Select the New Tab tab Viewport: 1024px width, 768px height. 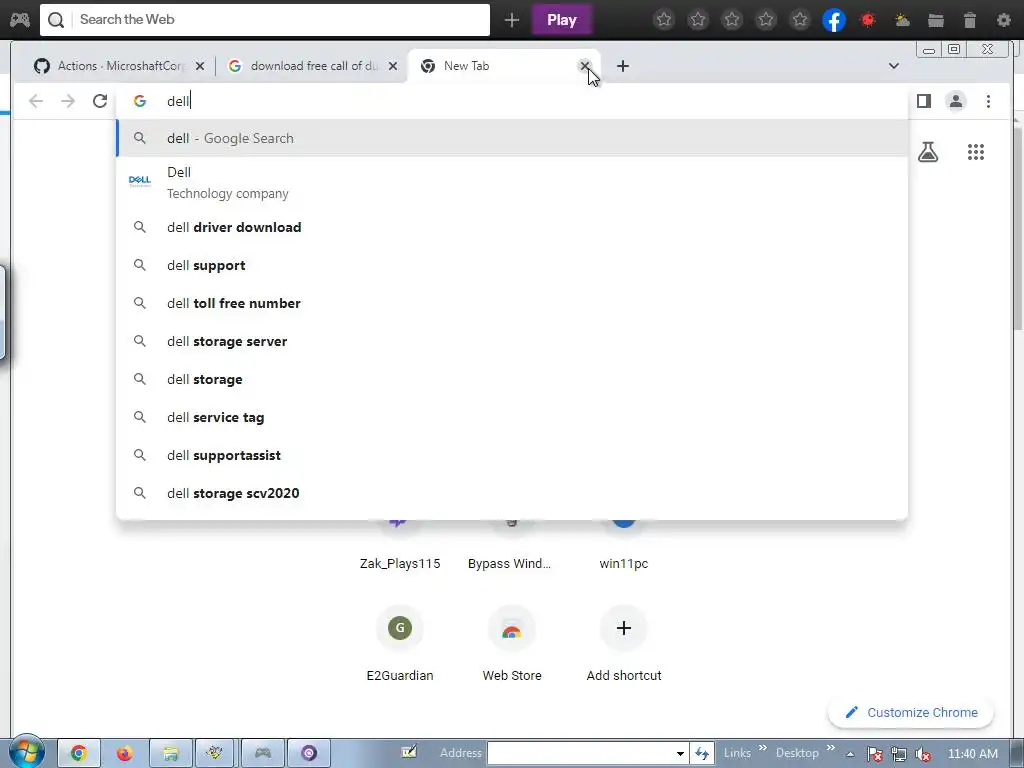click(x=503, y=66)
